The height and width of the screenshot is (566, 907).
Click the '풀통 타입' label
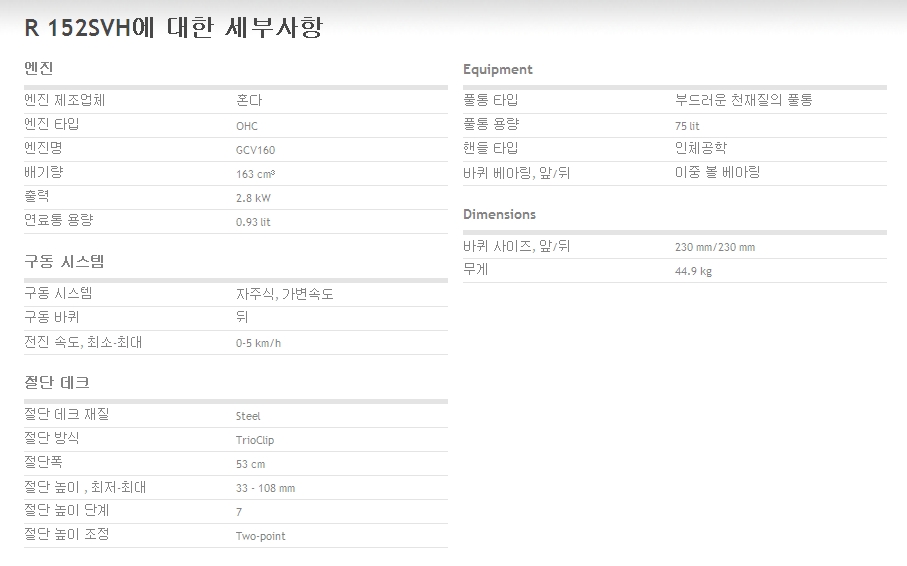[491, 100]
